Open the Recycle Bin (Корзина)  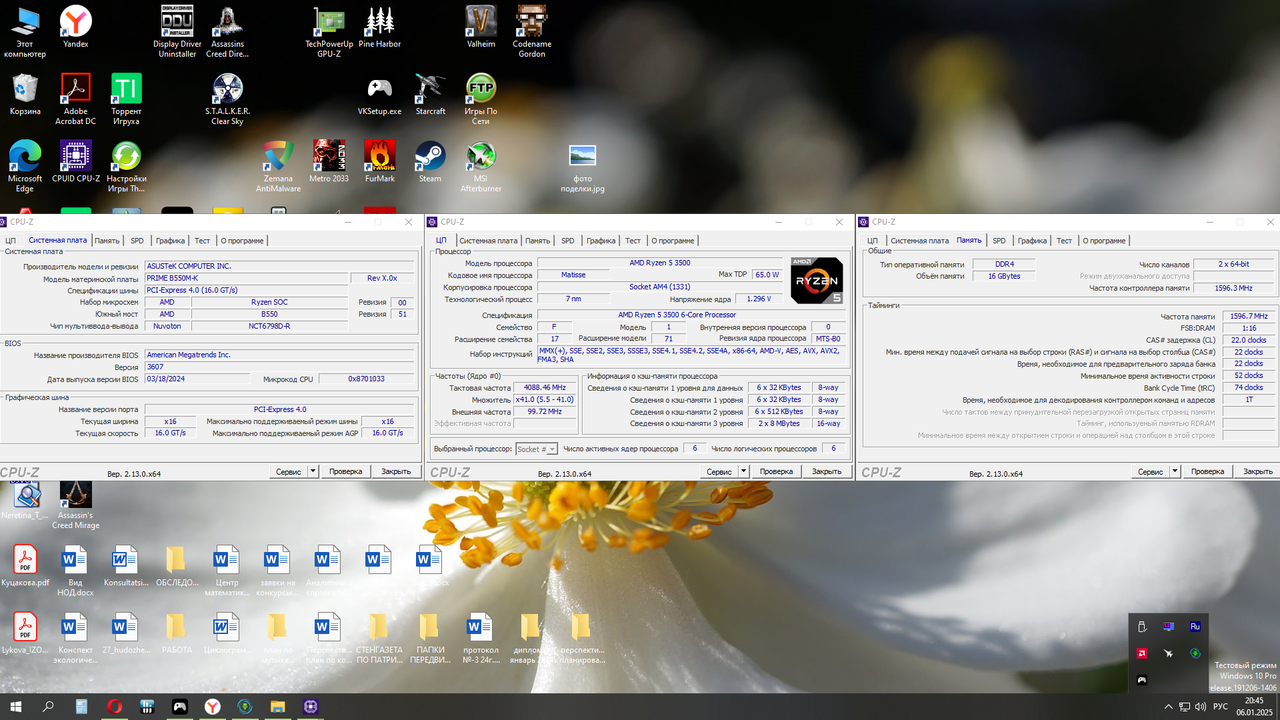pos(25,95)
